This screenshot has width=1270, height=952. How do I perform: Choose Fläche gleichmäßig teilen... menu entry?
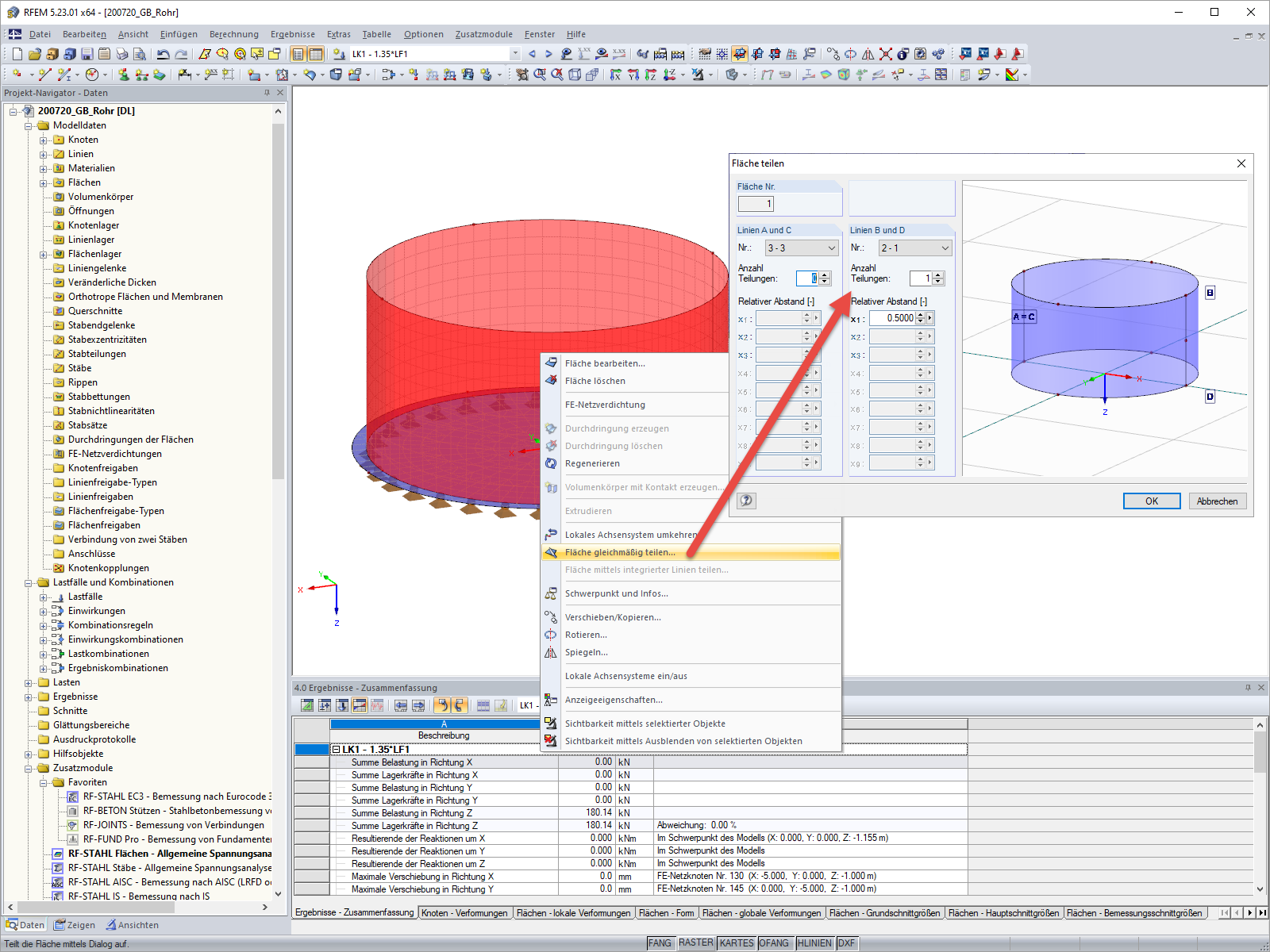[690, 552]
